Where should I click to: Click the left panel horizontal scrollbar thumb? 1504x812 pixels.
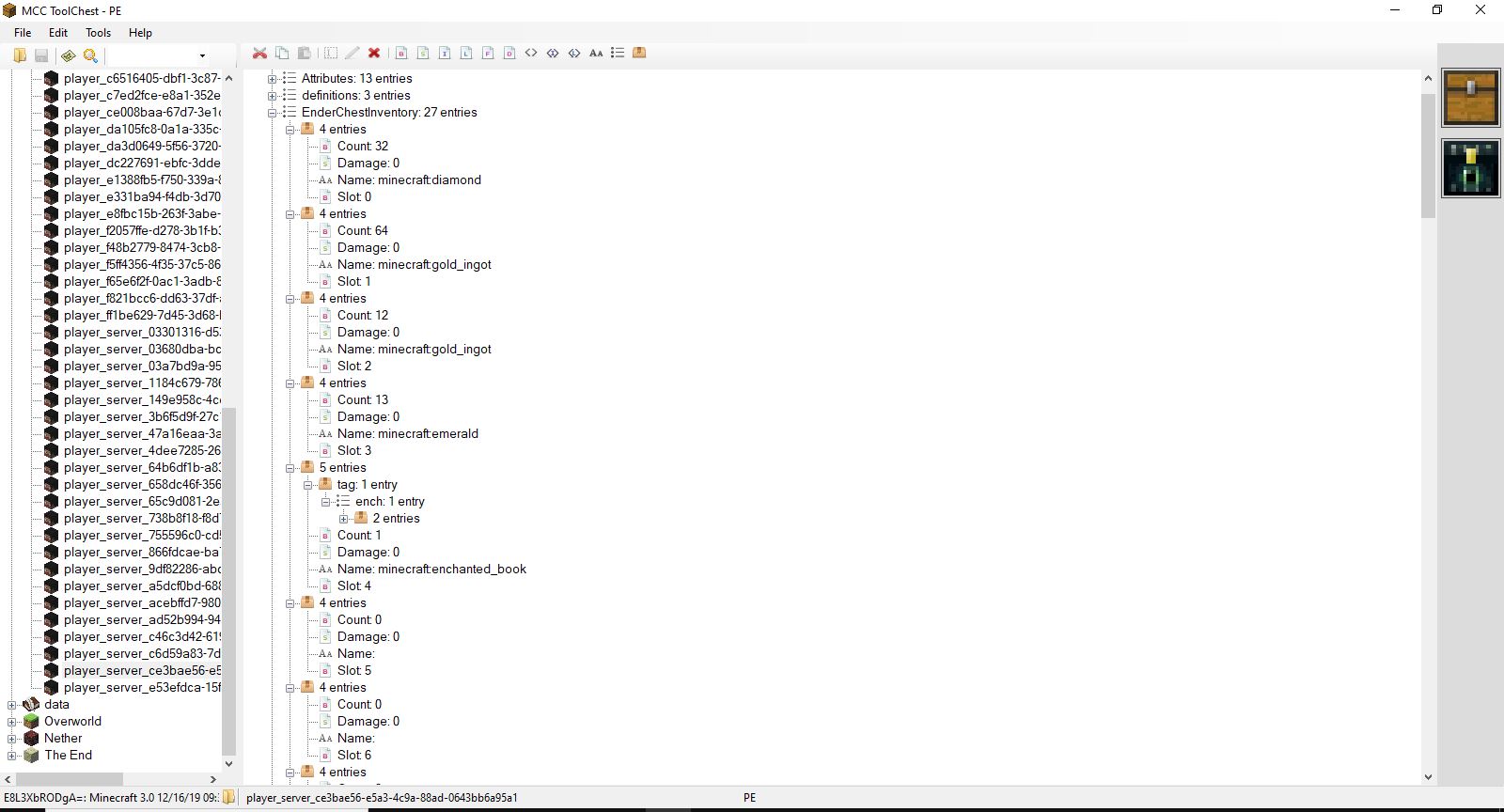pos(69,779)
